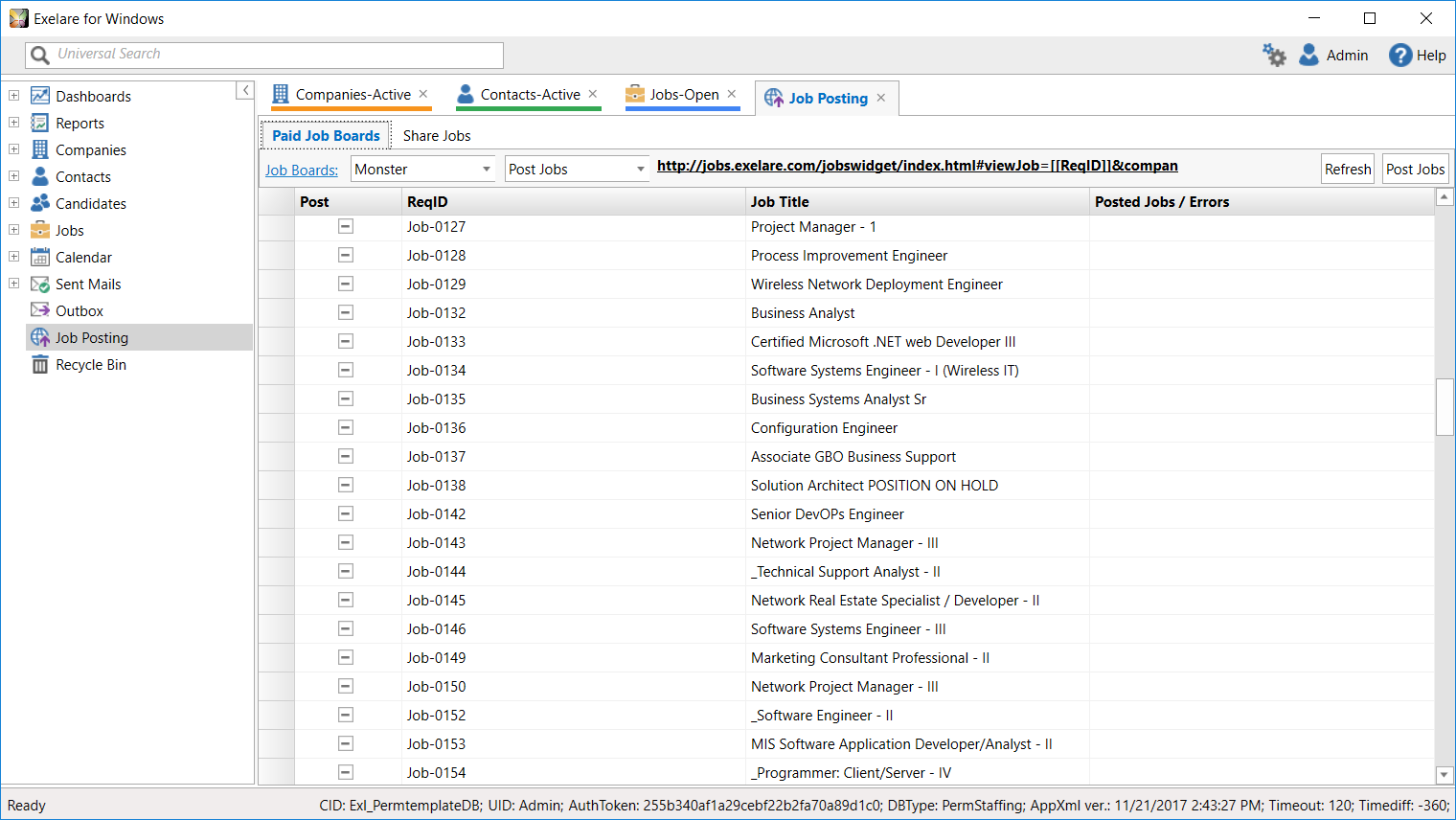1456x820 pixels.
Task: Click the Candidates people icon in sidebar
Action: [x=40, y=203]
